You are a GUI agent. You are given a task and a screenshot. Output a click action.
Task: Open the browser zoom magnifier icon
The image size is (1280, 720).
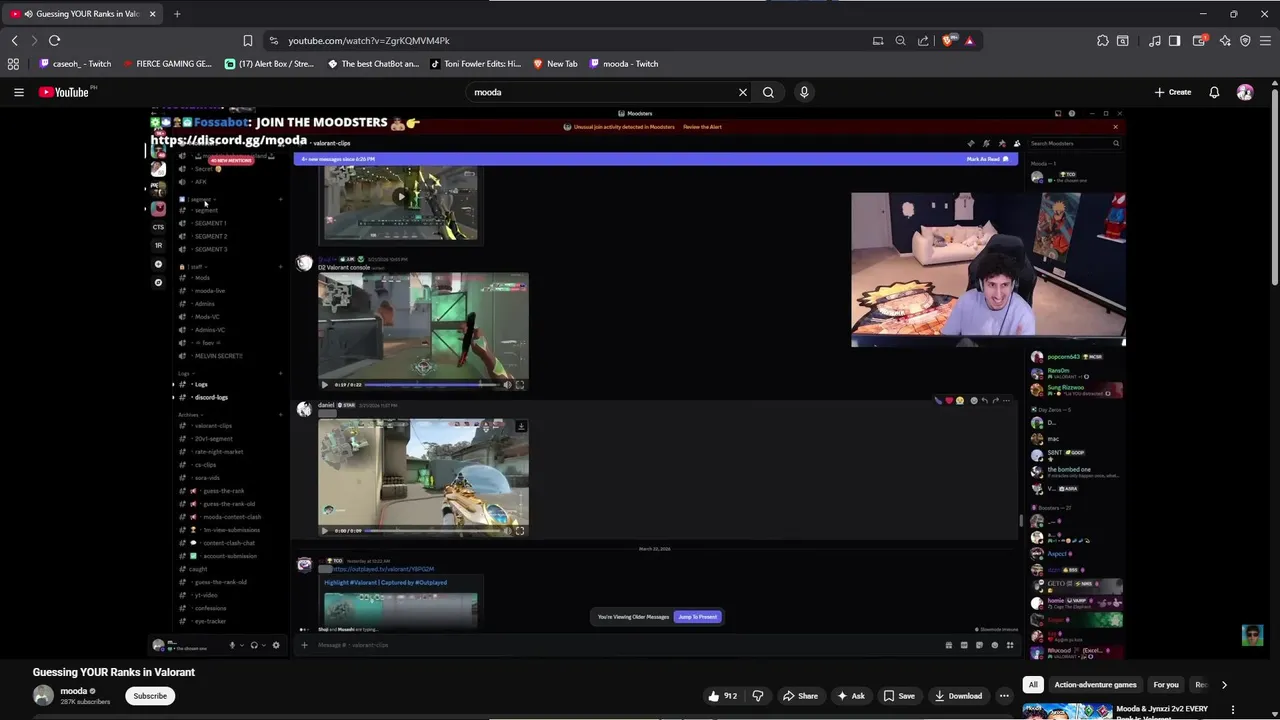click(x=900, y=41)
